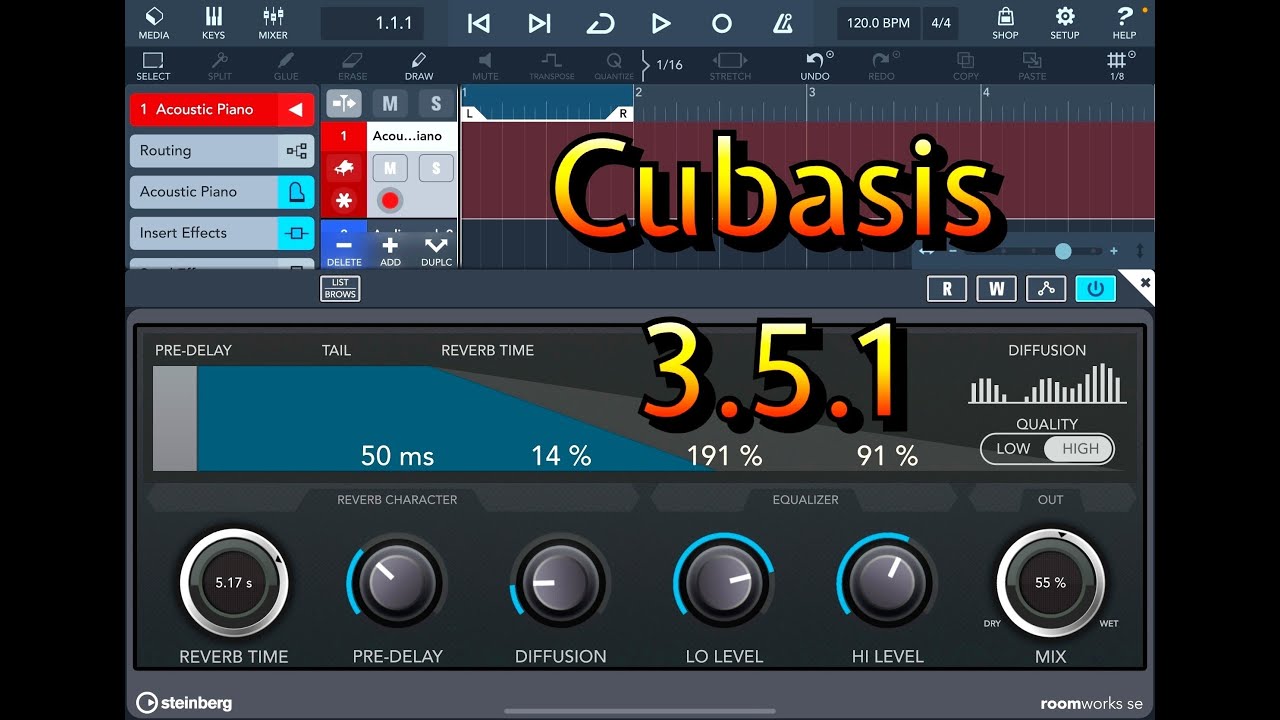This screenshot has height=720, width=1280.
Task: Toggle the global solo S button
Action: click(436, 103)
